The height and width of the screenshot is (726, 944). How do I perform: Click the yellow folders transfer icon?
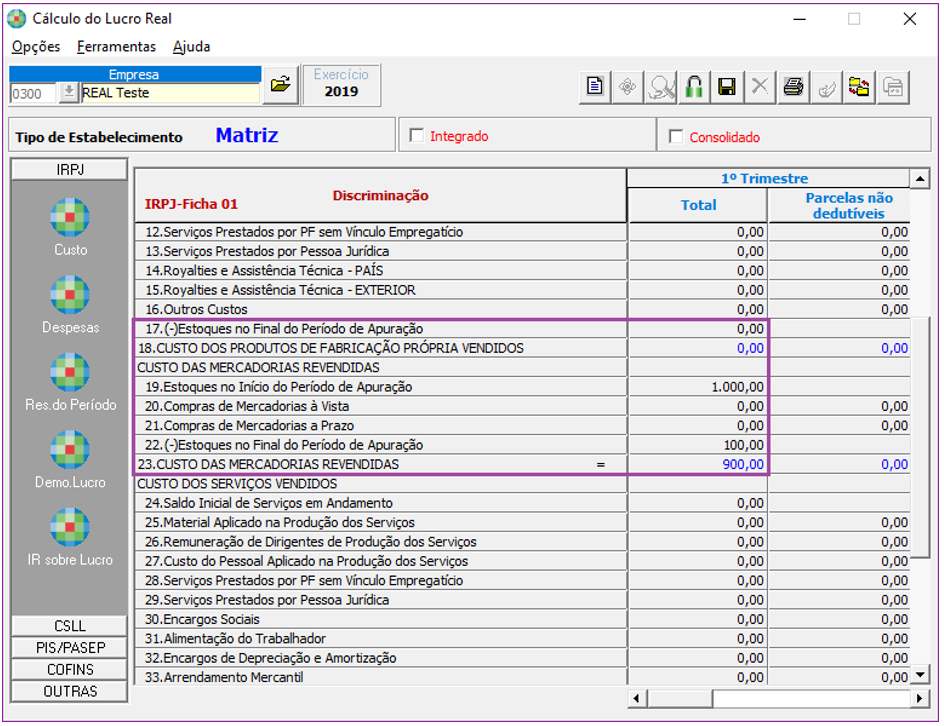click(x=859, y=87)
